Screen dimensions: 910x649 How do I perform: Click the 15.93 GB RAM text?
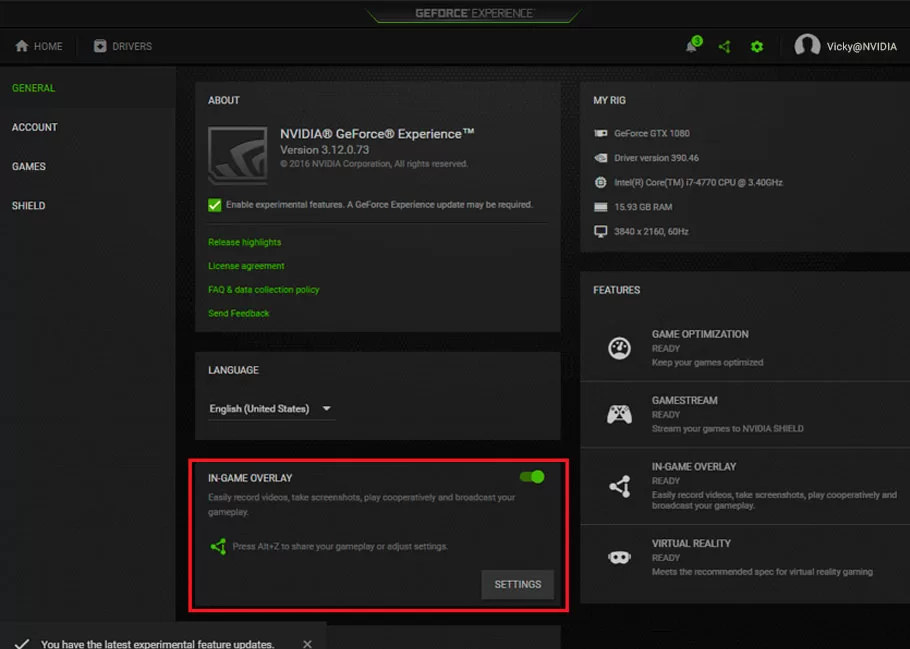pos(643,207)
